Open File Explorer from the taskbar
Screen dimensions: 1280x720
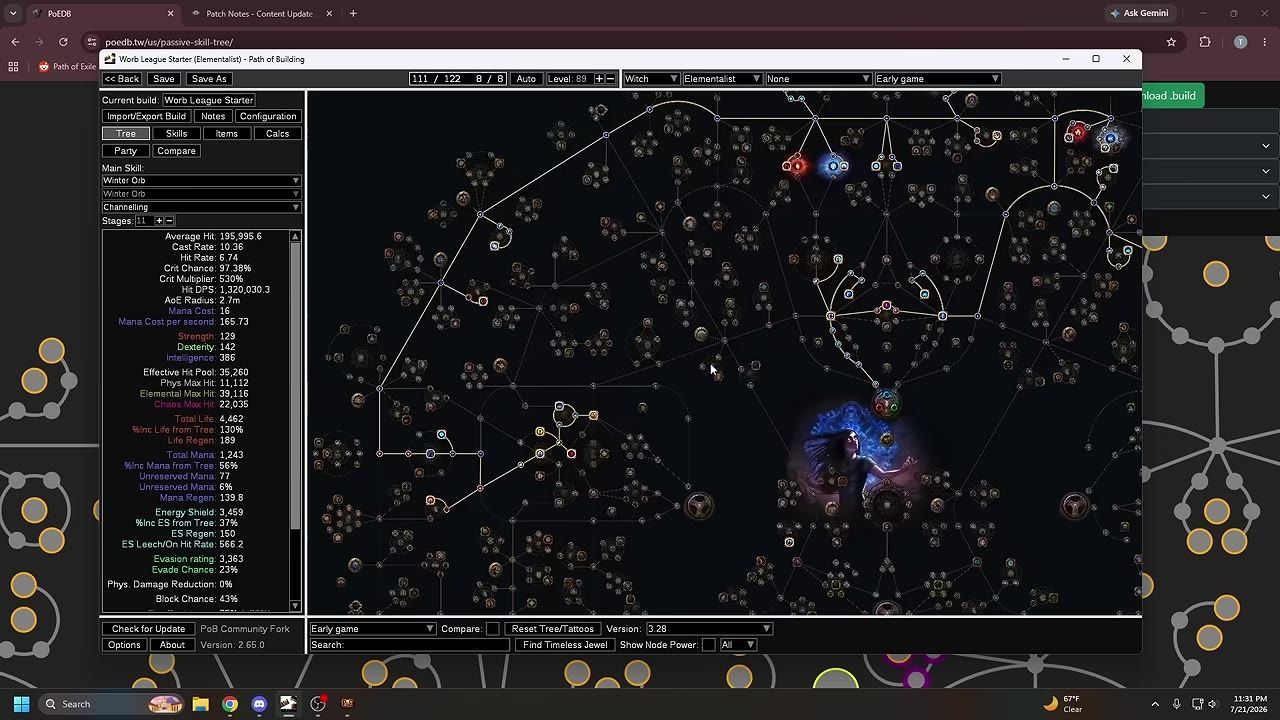pos(200,704)
